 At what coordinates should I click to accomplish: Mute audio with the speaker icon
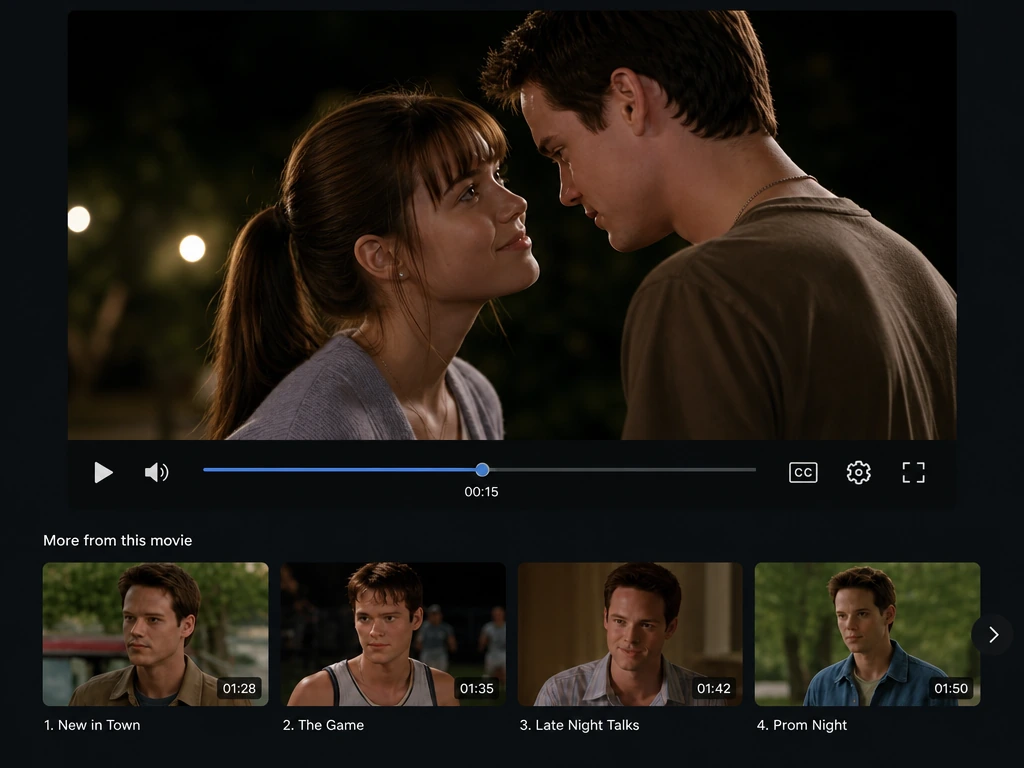coord(157,472)
